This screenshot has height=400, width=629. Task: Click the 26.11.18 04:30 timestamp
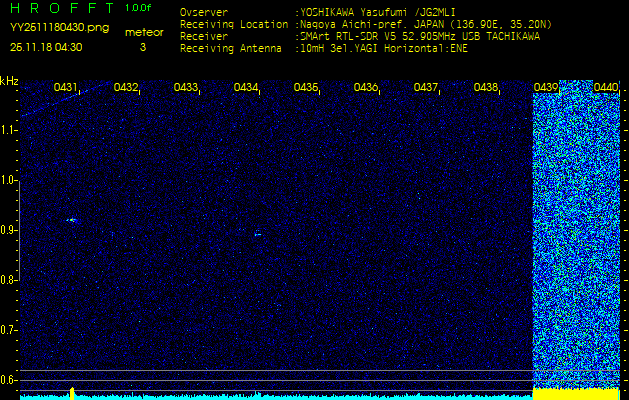(46, 47)
